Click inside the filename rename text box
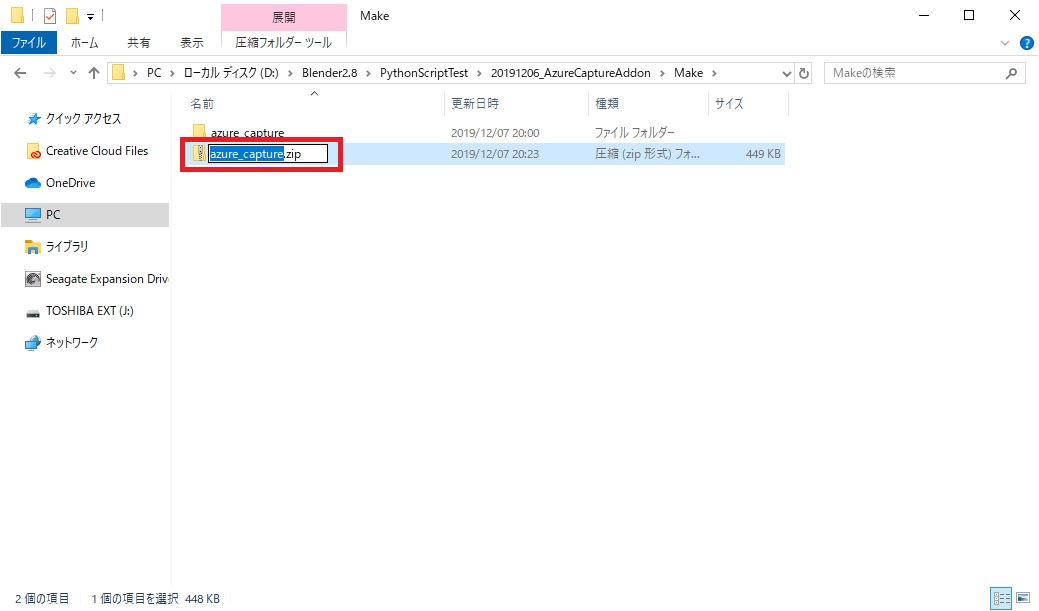The width and height of the screenshot is (1039, 611). click(x=265, y=153)
